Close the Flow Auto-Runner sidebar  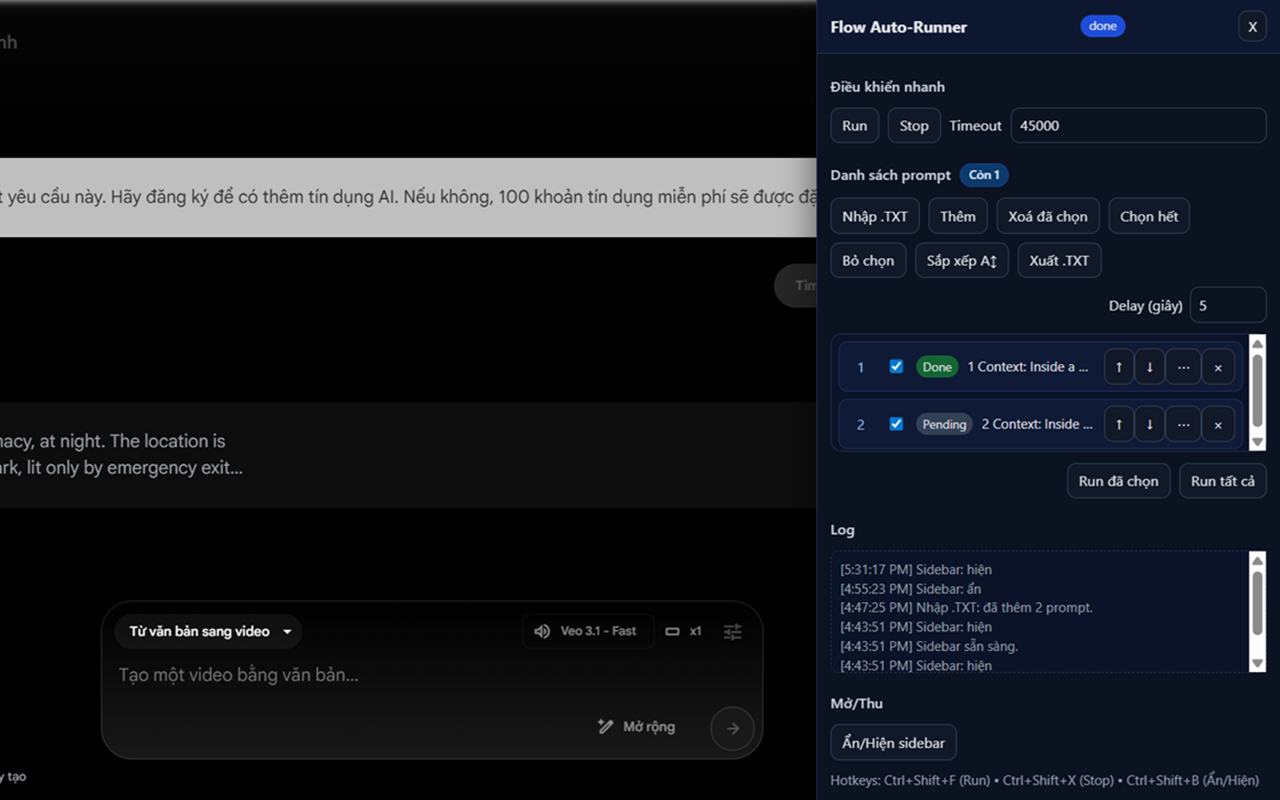click(1252, 27)
